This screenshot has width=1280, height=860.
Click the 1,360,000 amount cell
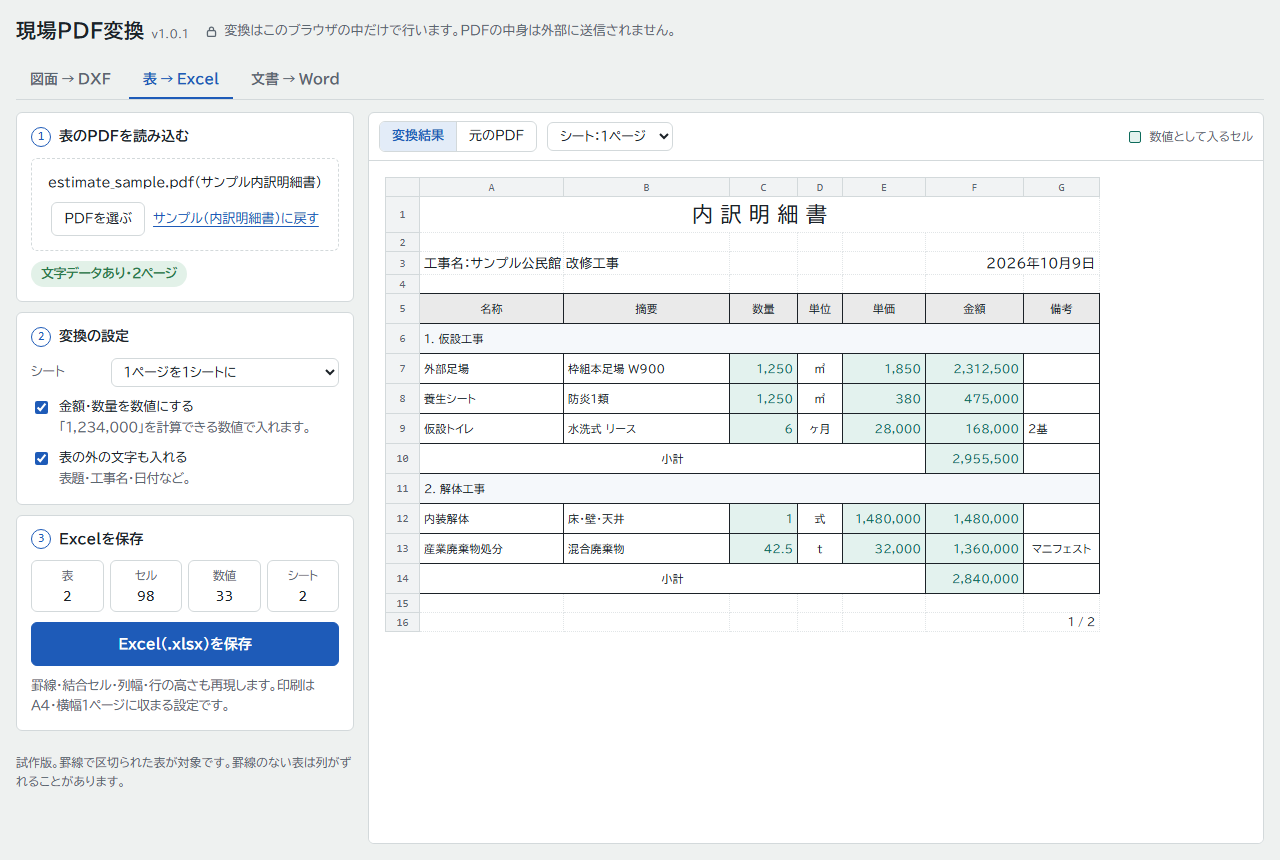[974, 549]
